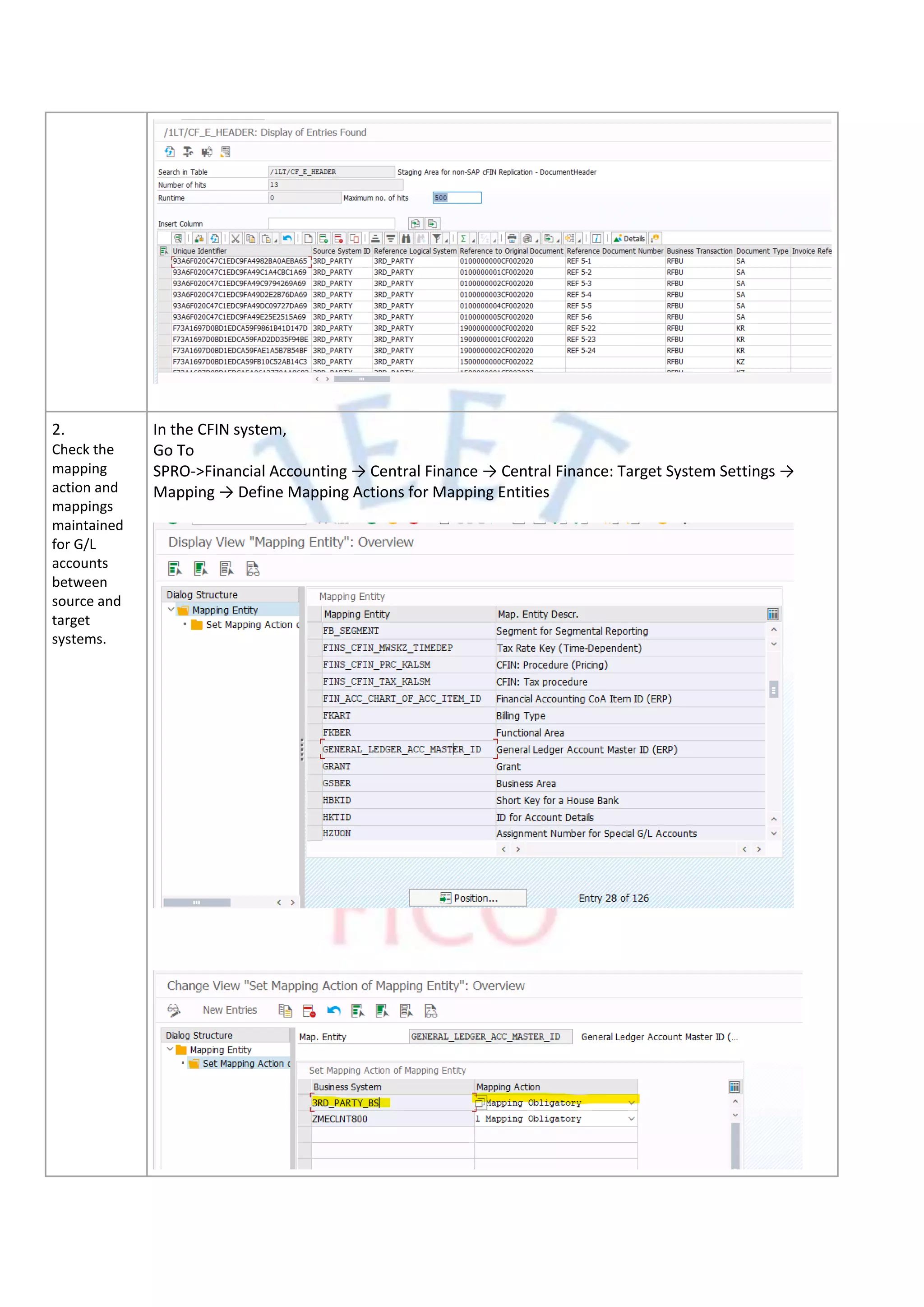Click the sum (sigma) icon in the ALV toolbar

(x=463, y=238)
